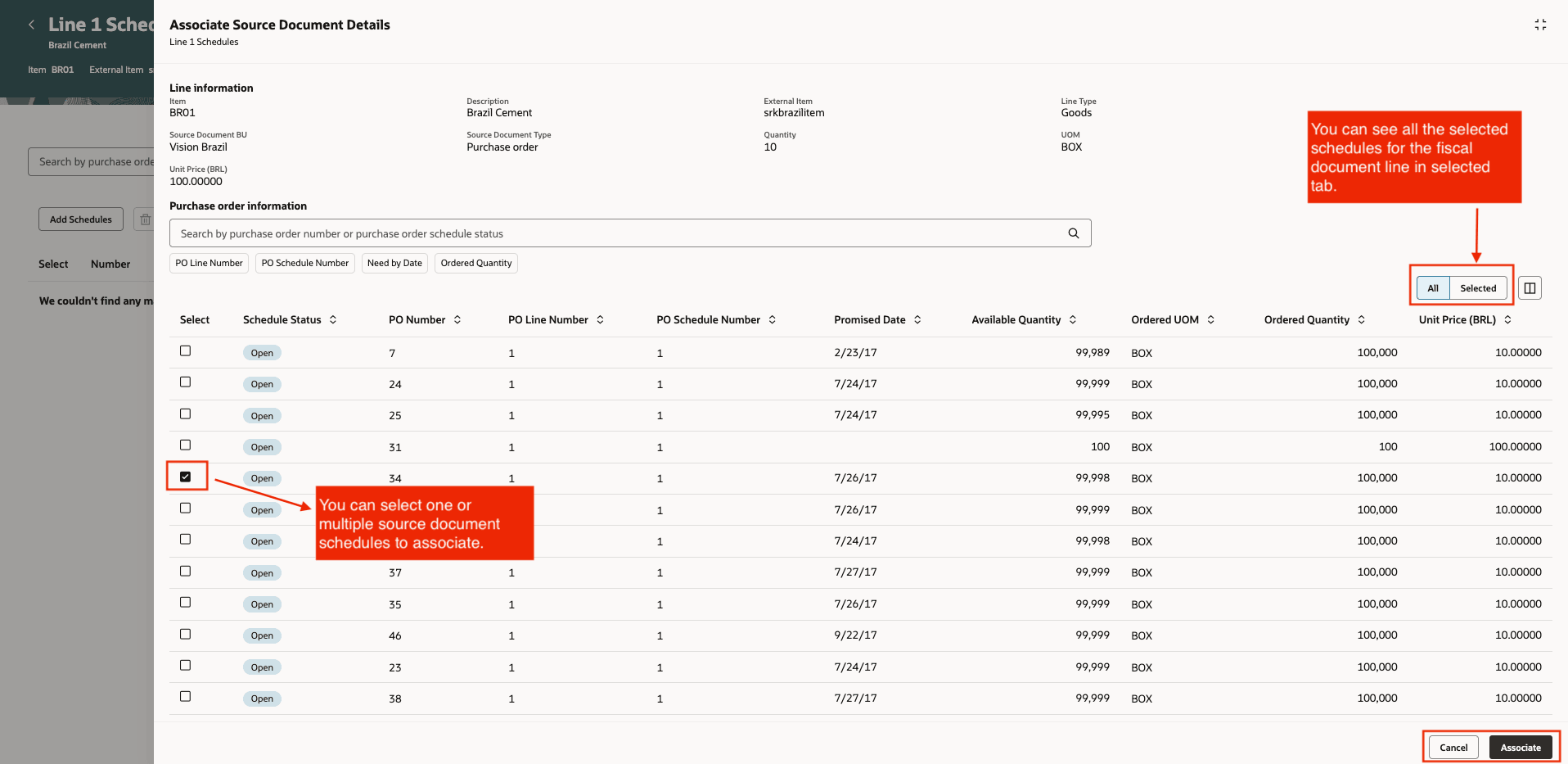Click the PO Schedule Number filter chip
The width and height of the screenshot is (1568, 764).
[304, 263]
